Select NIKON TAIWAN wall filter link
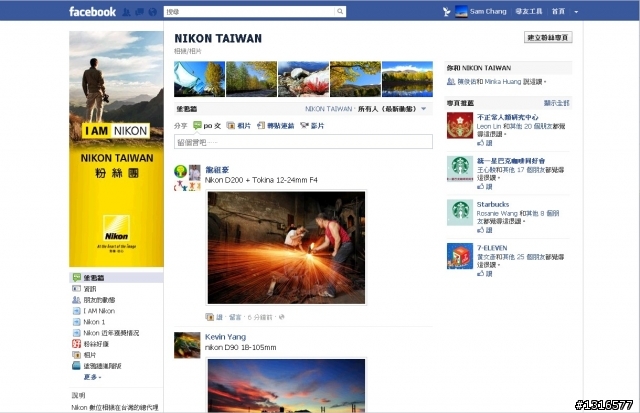Image resolution: width=640 pixels, height=413 pixels. (329, 109)
